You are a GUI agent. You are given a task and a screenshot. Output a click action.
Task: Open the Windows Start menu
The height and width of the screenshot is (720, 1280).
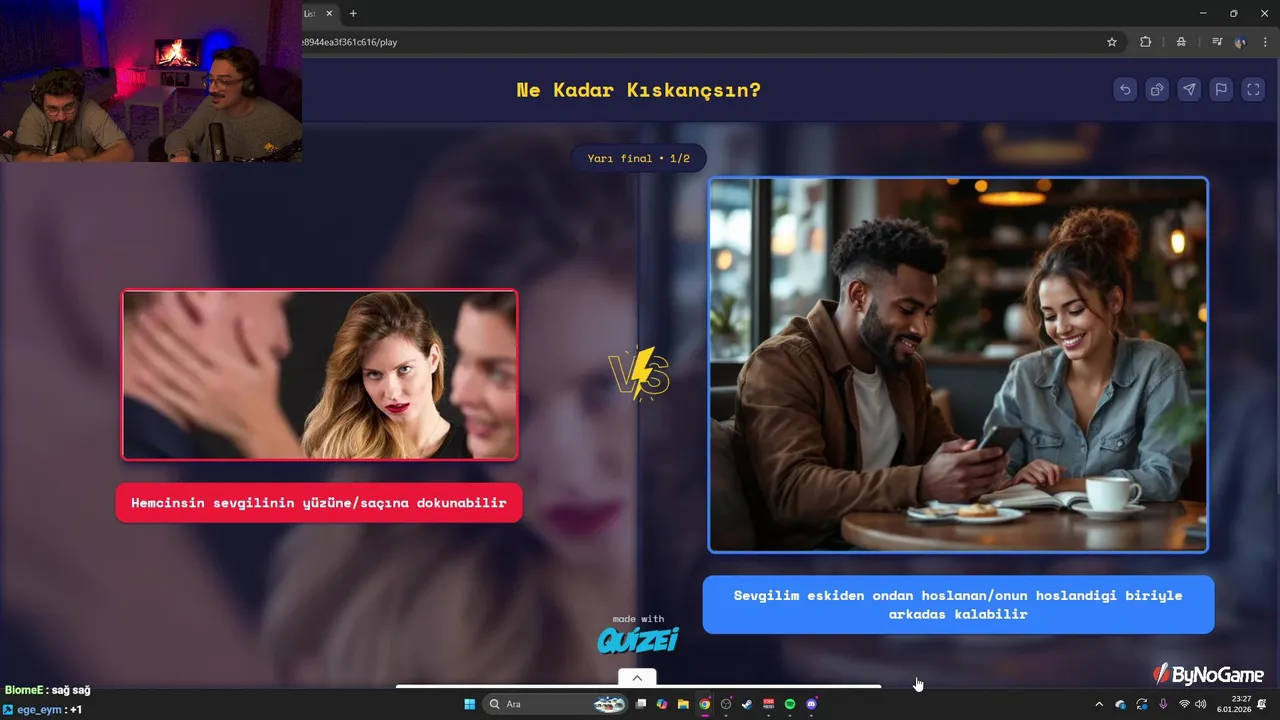[x=469, y=704]
